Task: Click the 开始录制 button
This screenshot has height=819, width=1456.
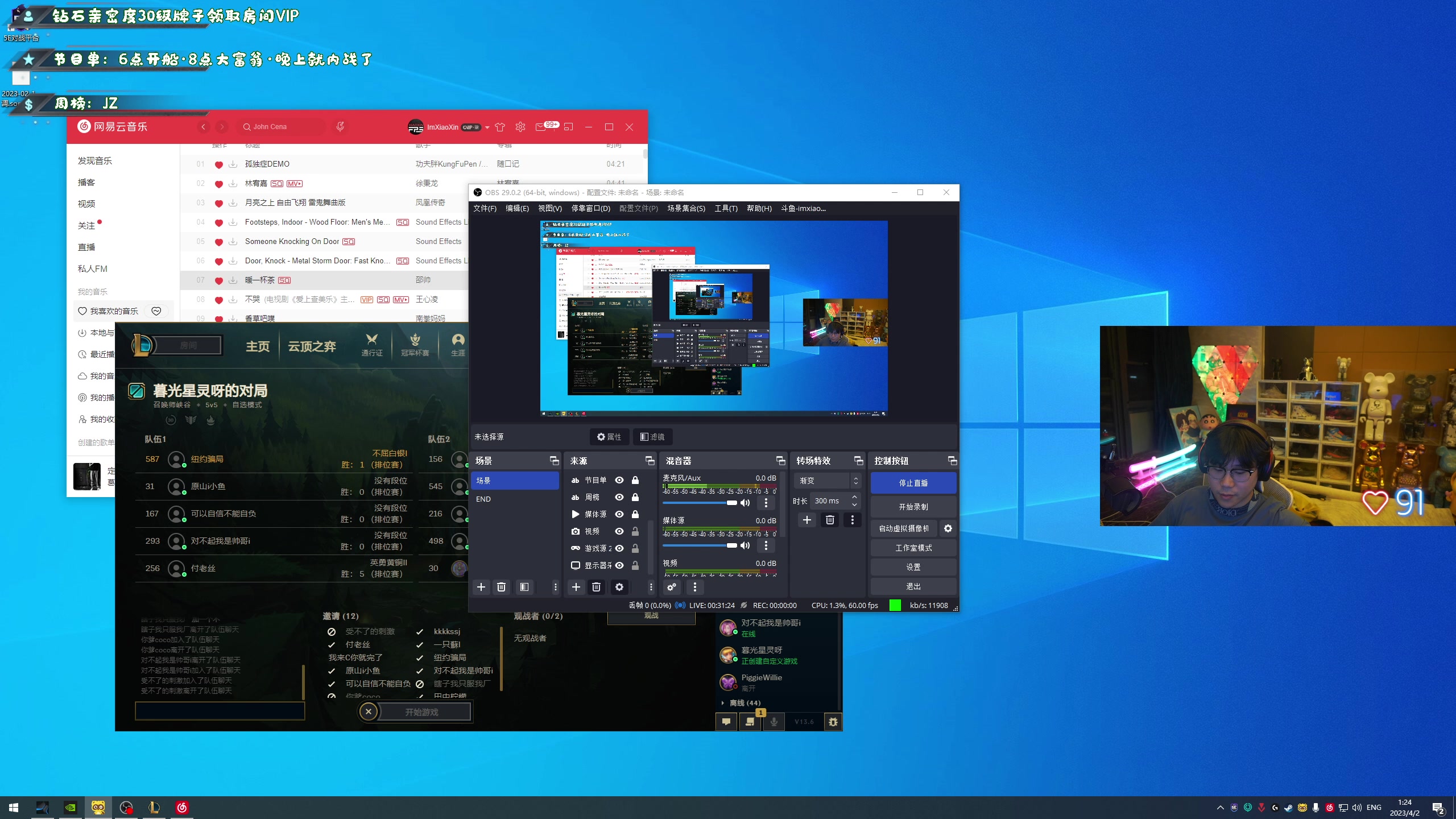Action: click(913, 507)
